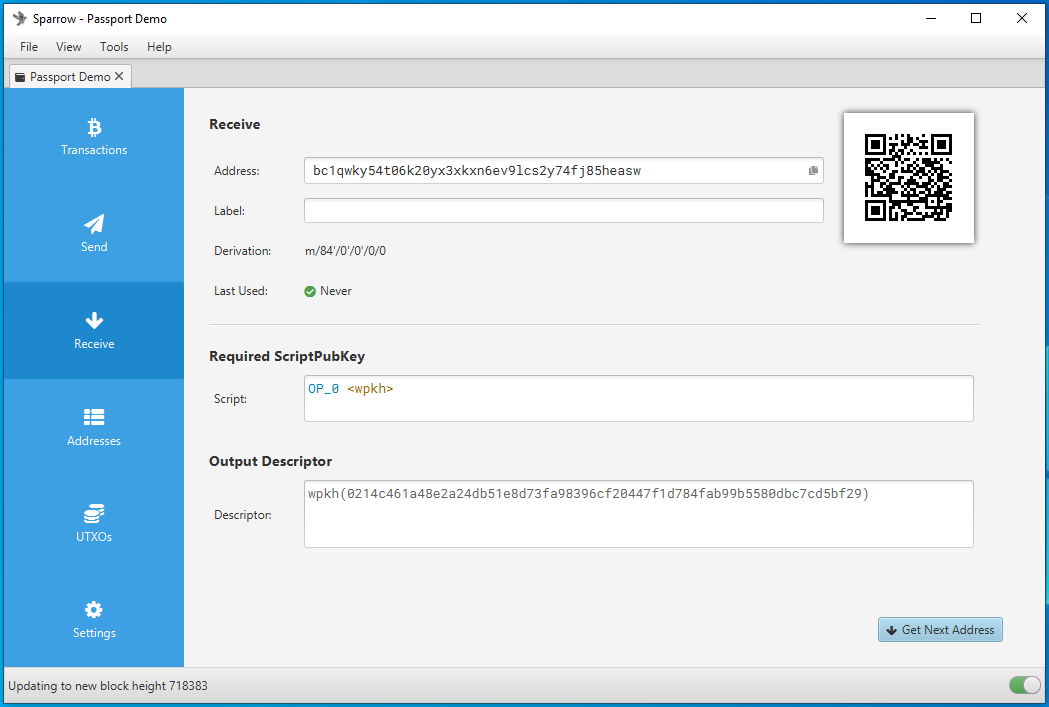Select the Passport Demo wallet tab
This screenshot has height=707, width=1049.
pyautogui.click(x=70, y=76)
